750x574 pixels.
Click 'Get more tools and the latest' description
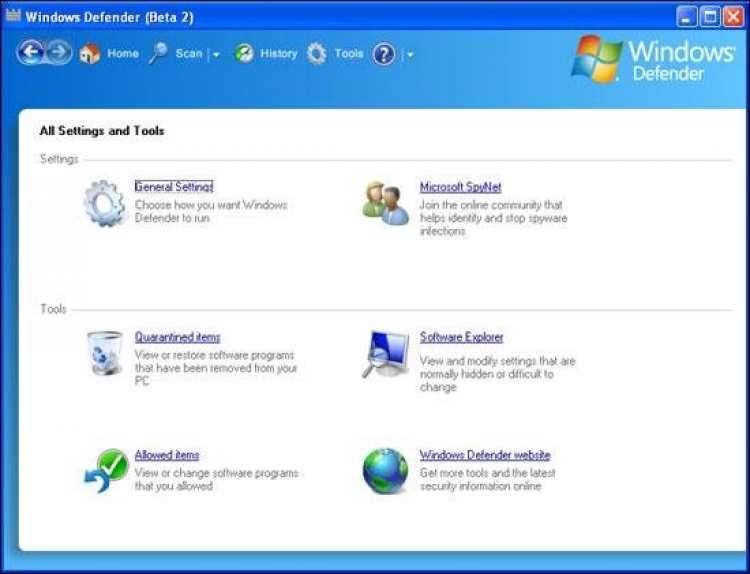(x=487, y=479)
